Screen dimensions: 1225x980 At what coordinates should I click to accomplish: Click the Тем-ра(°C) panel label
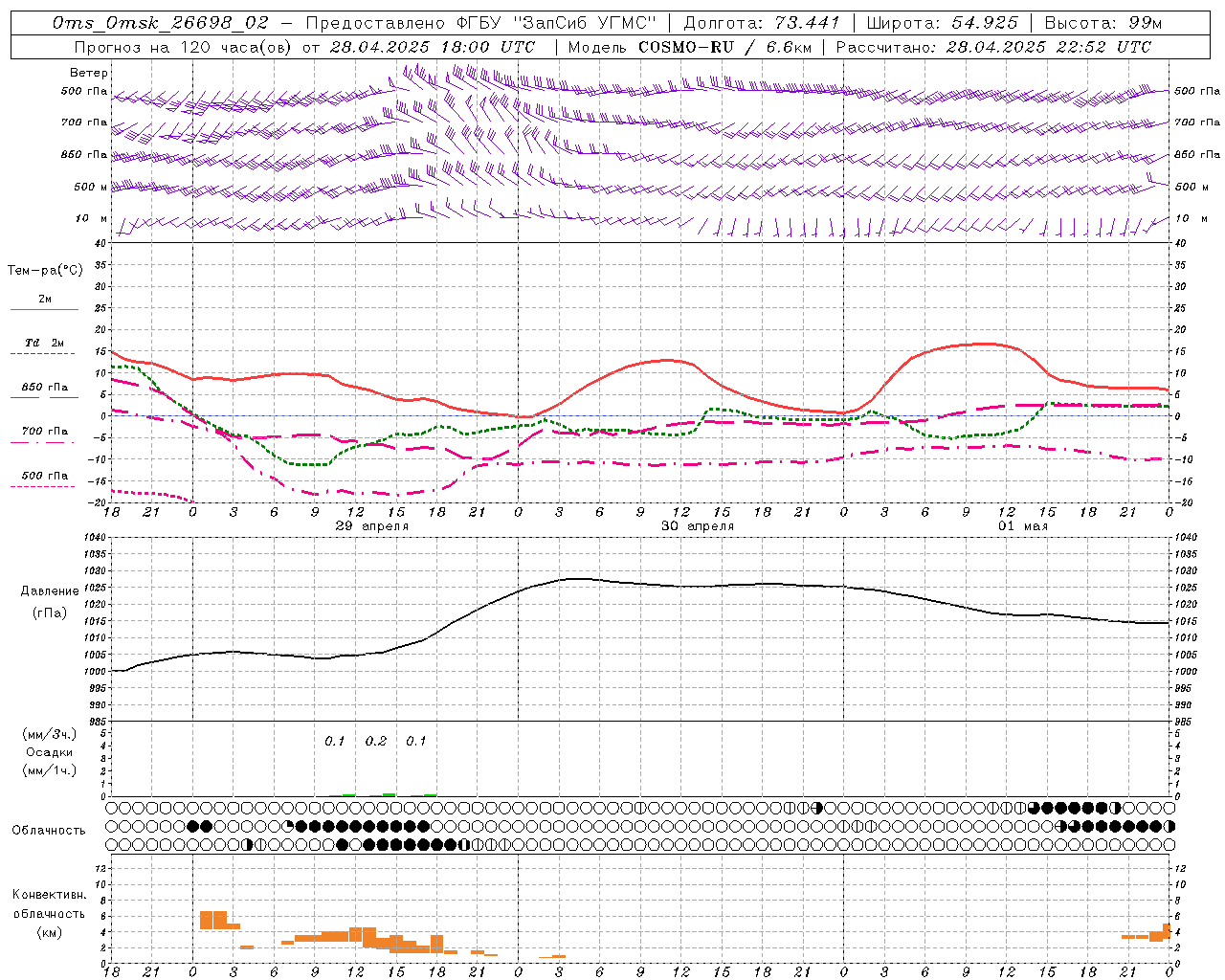[x=45, y=271]
